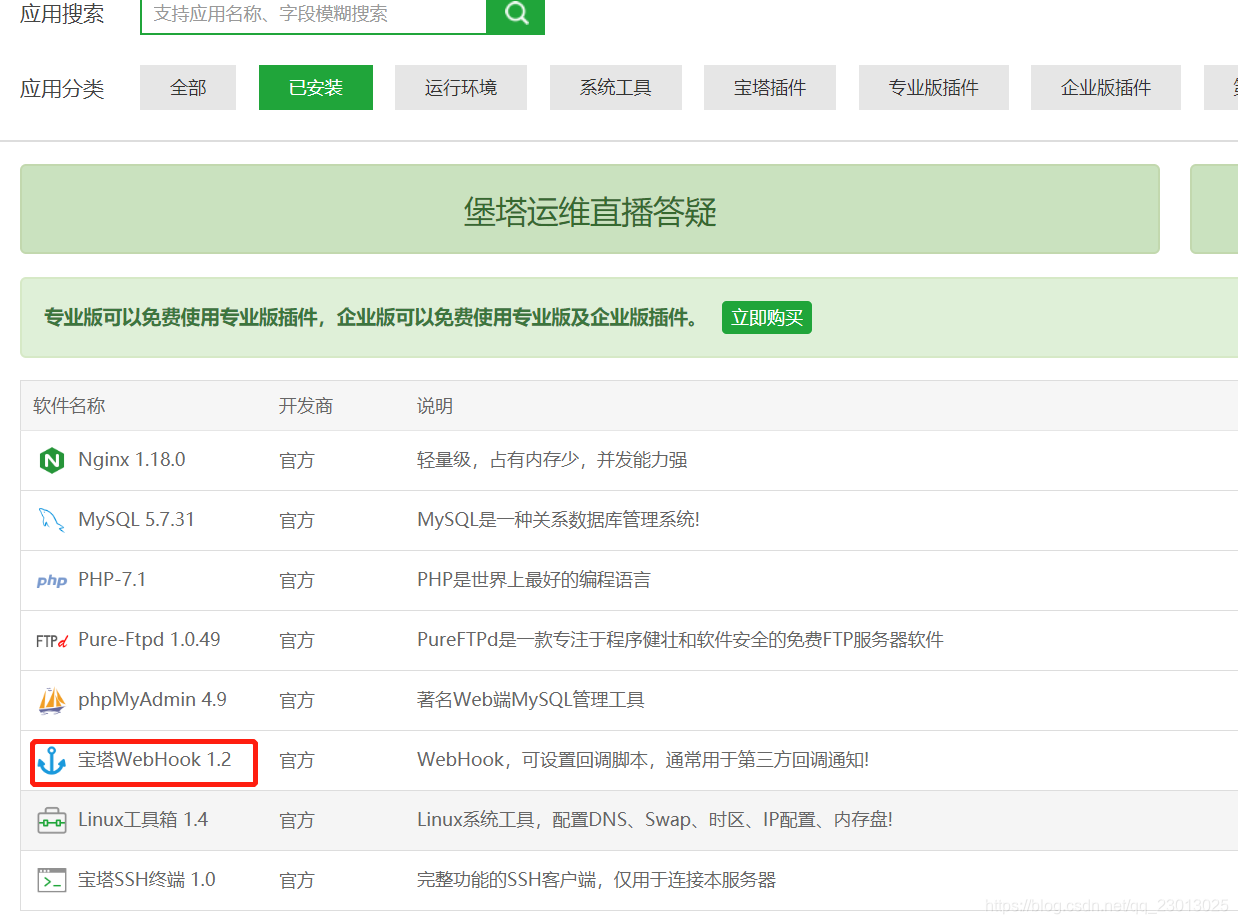Click 官方 in the MySQL row

[297, 521]
